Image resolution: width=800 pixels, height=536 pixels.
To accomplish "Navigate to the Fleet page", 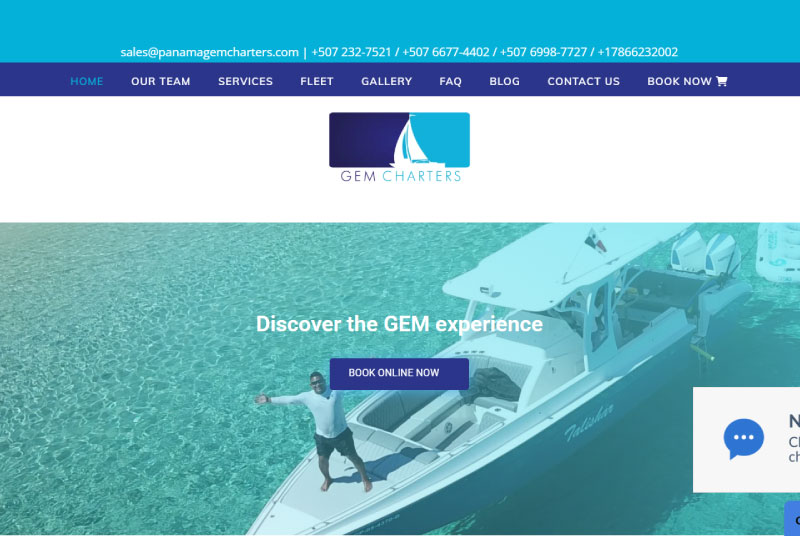I will coord(317,81).
